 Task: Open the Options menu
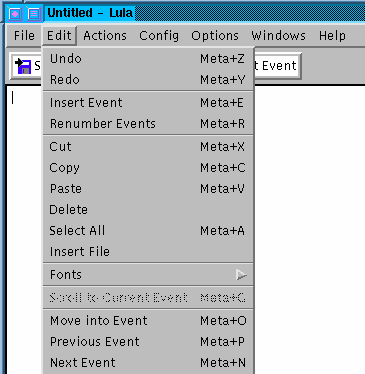click(215, 36)
